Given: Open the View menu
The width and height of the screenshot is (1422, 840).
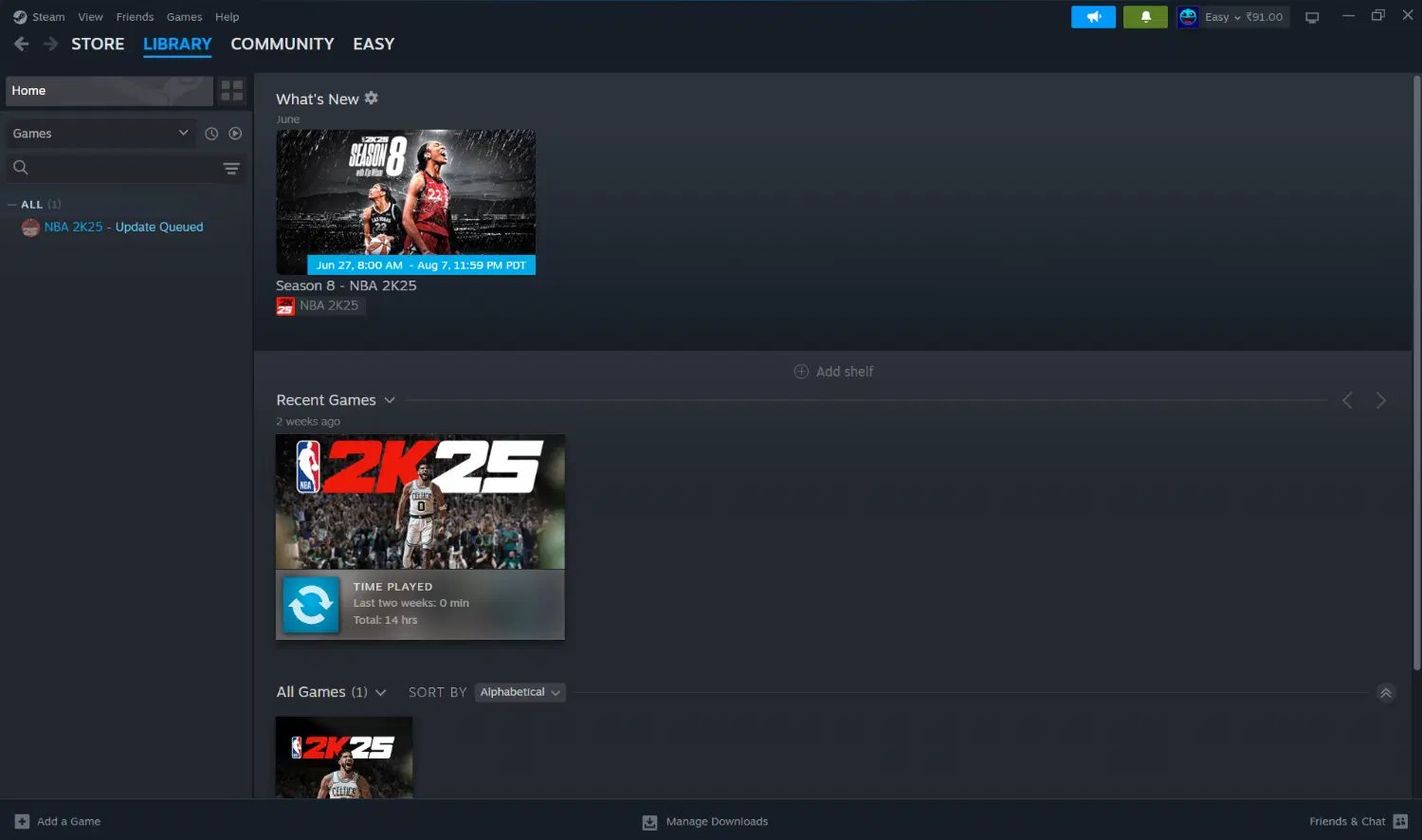Looking at the screenshot, I should pyautogui.click(x=90, y=17).
